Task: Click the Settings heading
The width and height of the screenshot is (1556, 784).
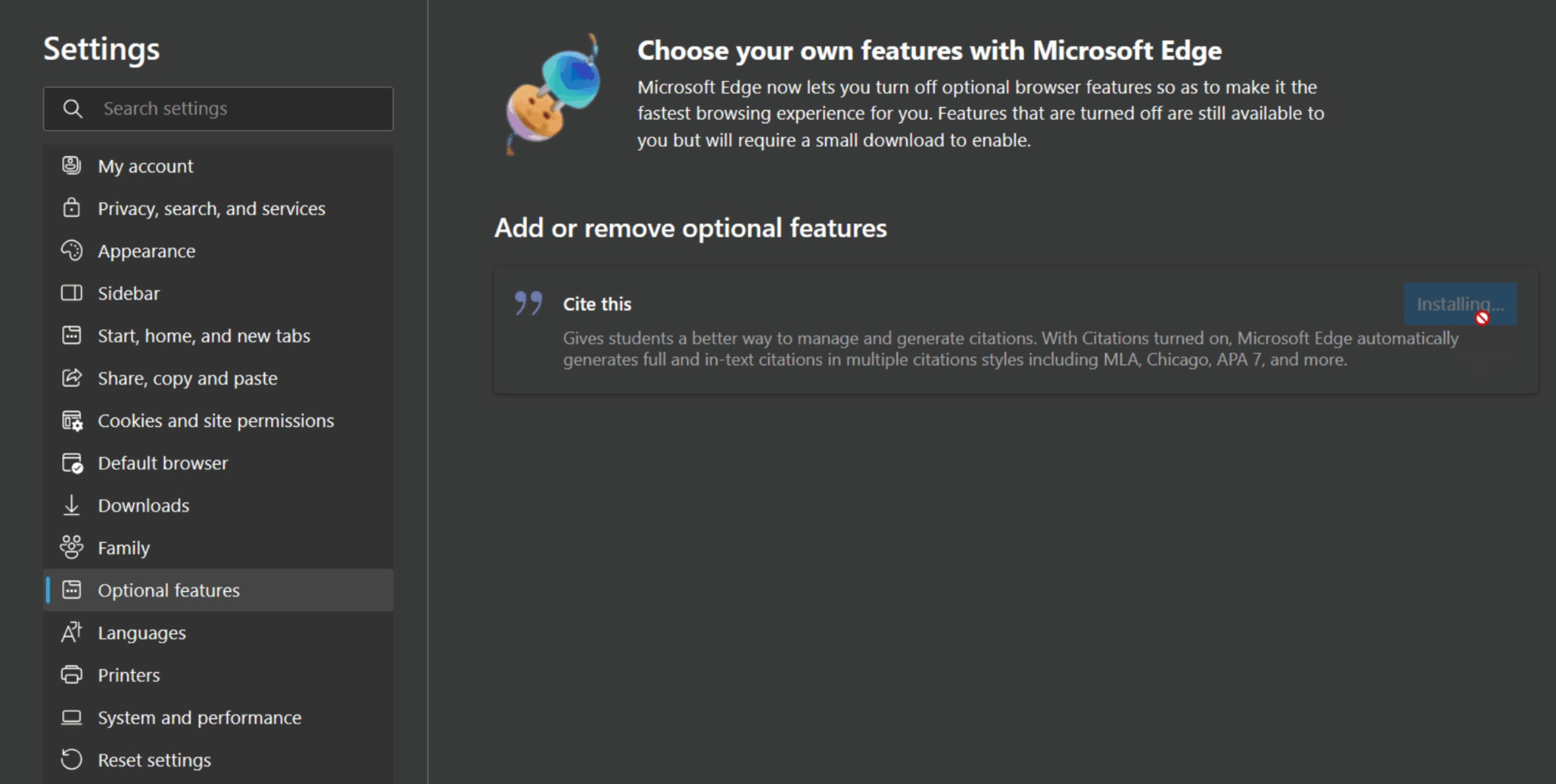Action: tap(101, 48)
